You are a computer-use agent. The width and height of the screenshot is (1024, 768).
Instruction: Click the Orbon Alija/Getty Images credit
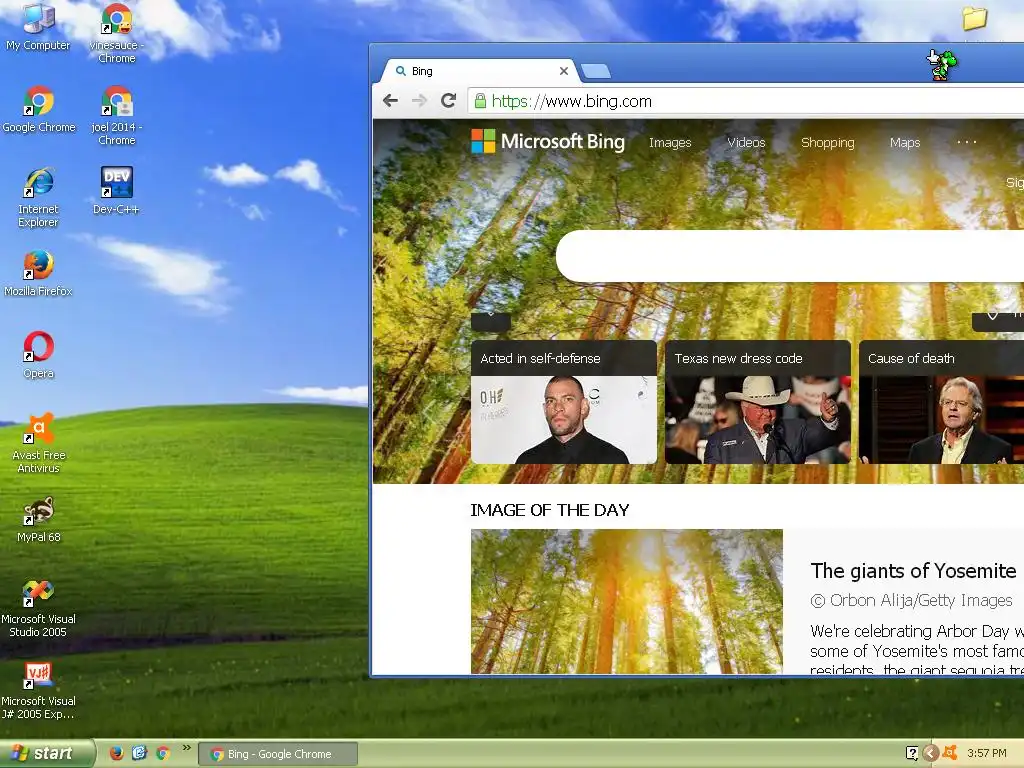tap(911, 601)
